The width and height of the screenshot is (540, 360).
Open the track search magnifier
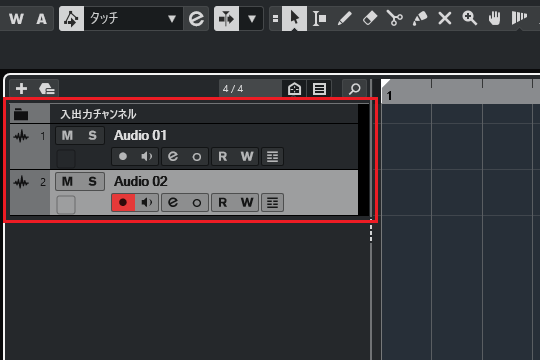pyautogui.click(x=354, y=89)
